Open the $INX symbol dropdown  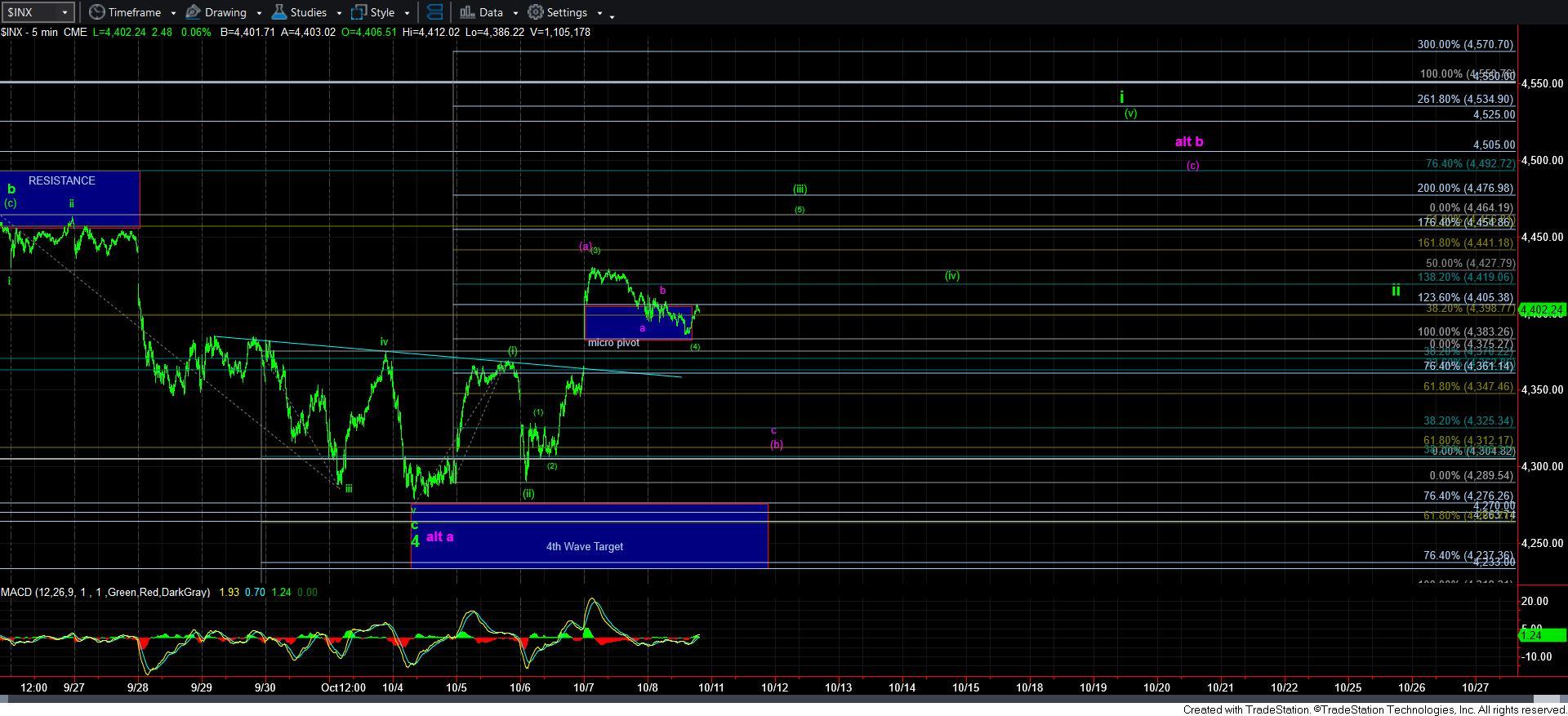pos(64,12)
